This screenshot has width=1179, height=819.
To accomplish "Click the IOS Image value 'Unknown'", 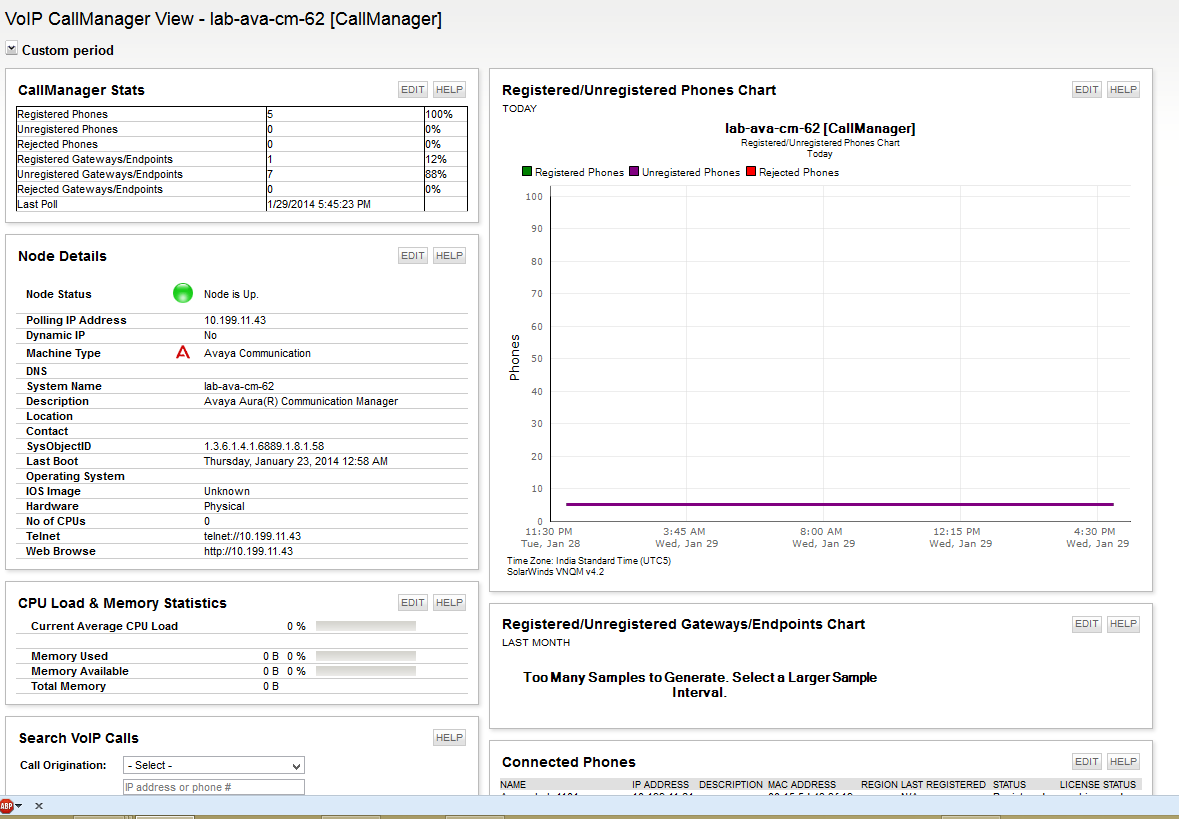I will coord(226,491).
